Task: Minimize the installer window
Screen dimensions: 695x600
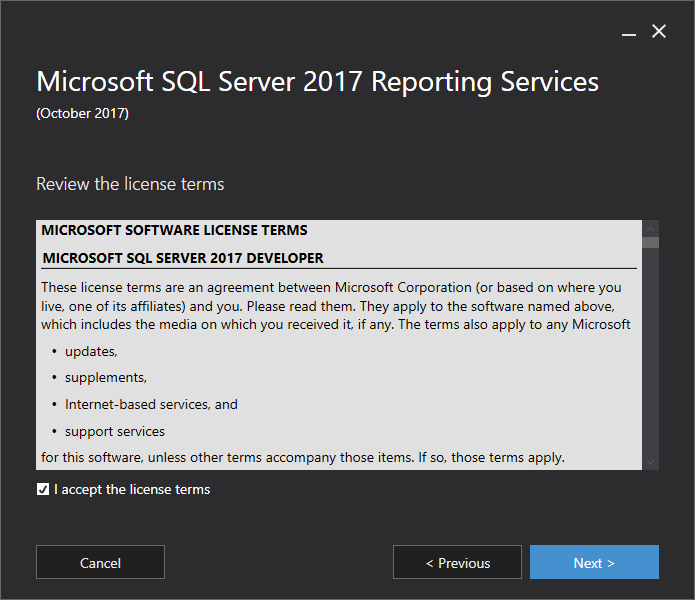Action: [629, 32]
